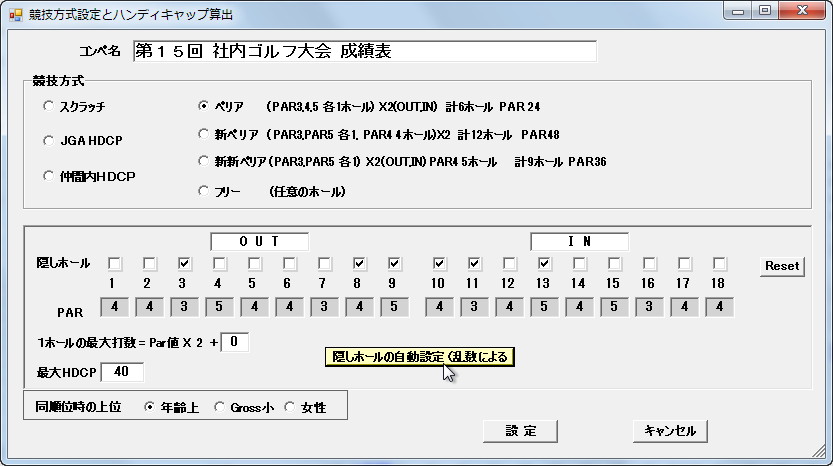Click PAR box for hole 13
This screenshot has width=833, height=466.
click(x=544, y=307)
